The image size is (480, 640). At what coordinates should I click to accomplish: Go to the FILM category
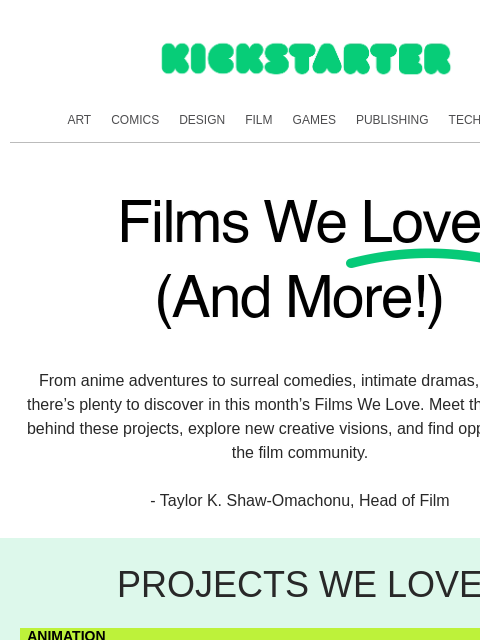[259, 120]
